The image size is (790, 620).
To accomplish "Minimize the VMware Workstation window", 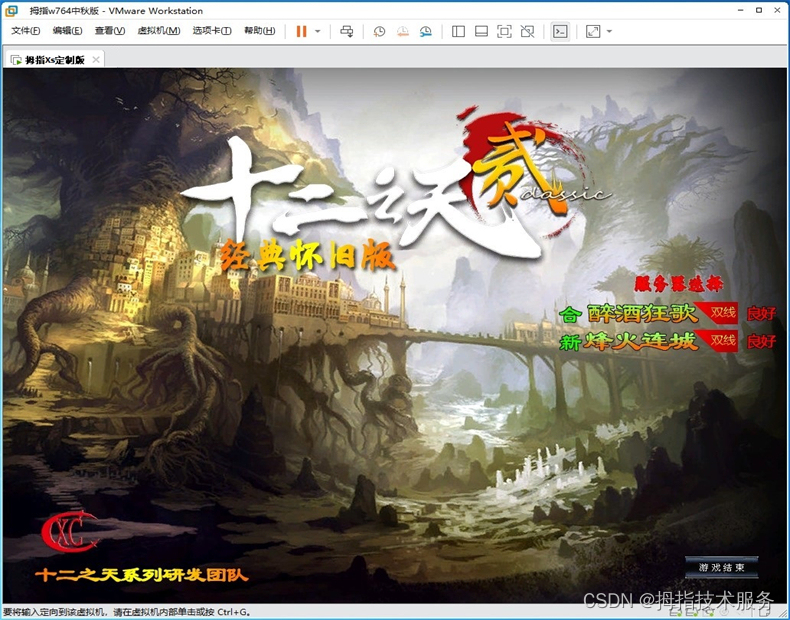I will (741, 10).
